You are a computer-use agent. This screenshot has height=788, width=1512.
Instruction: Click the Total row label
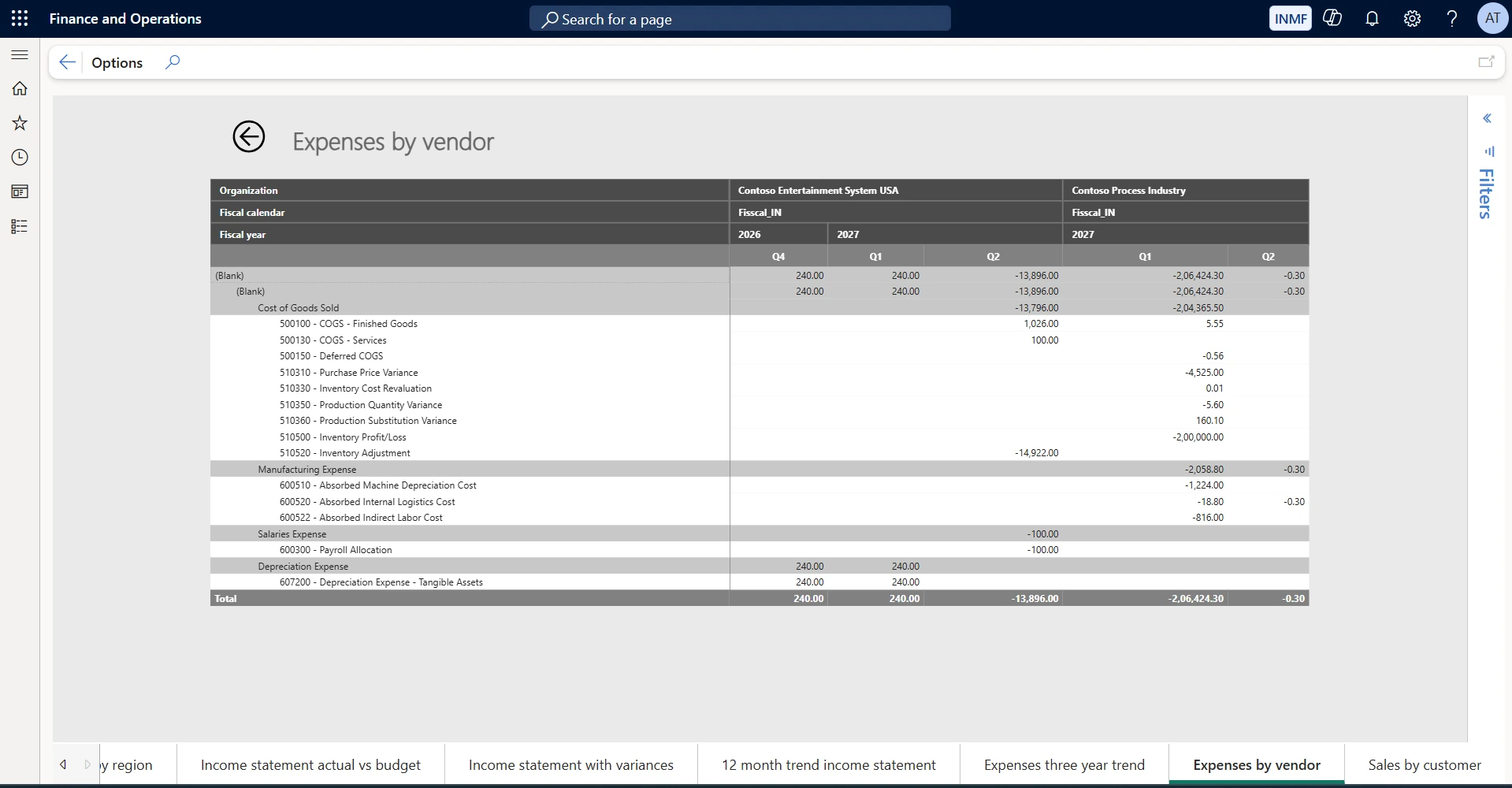coord(225,598)
